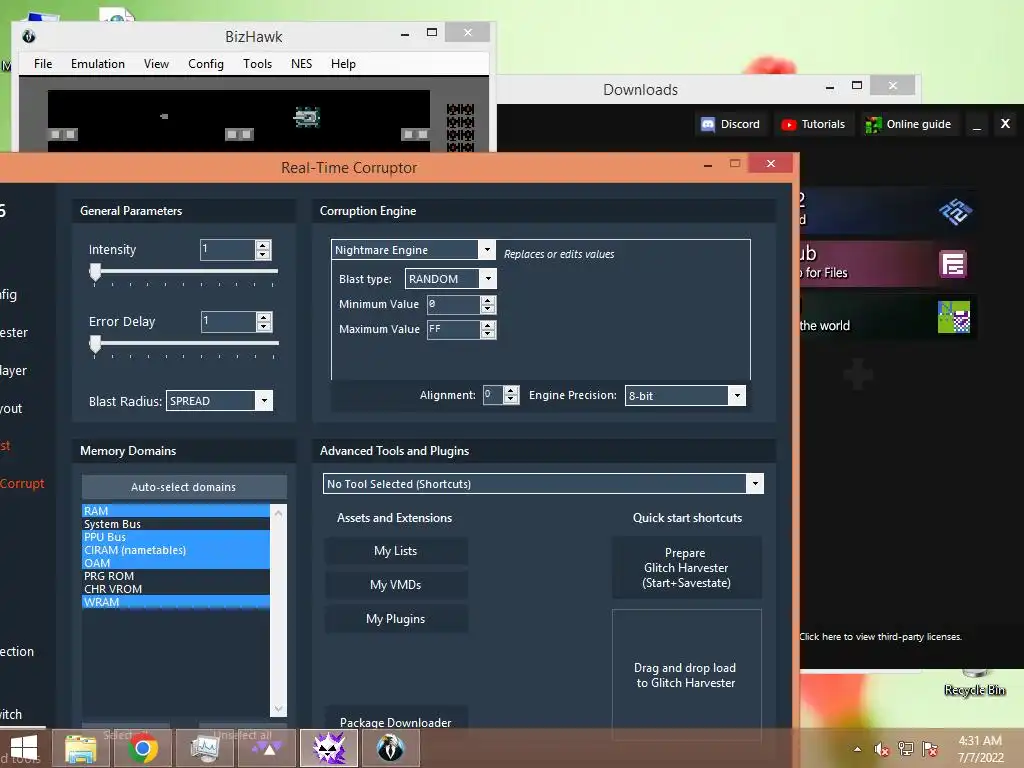Select CIRAM (nametables) memory domain
1024x768 pixels.
(176, 550)
